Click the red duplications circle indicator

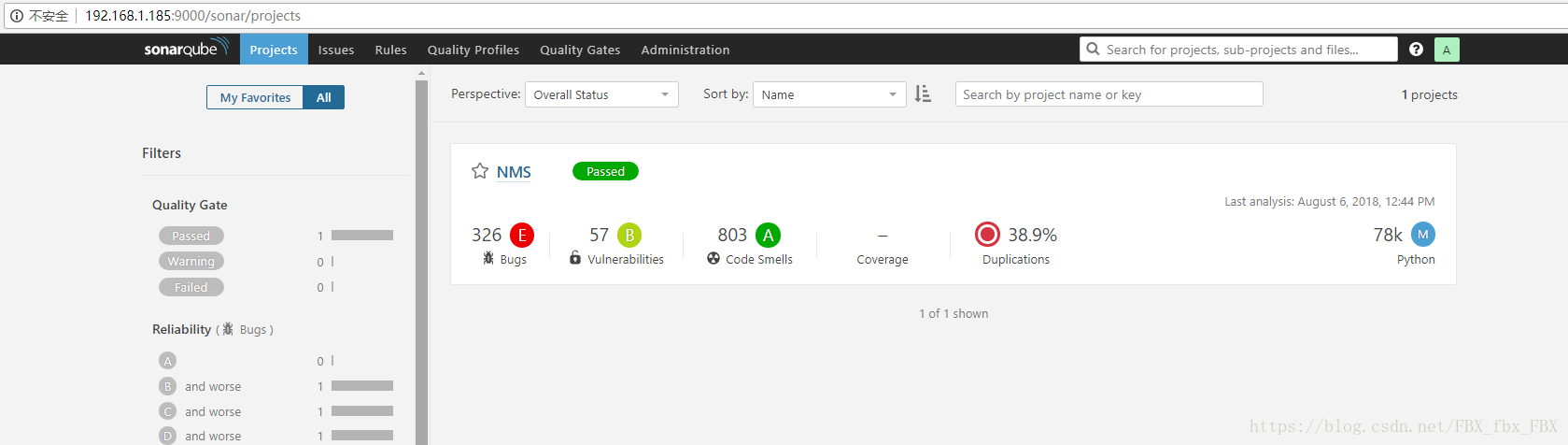[987, 235]
